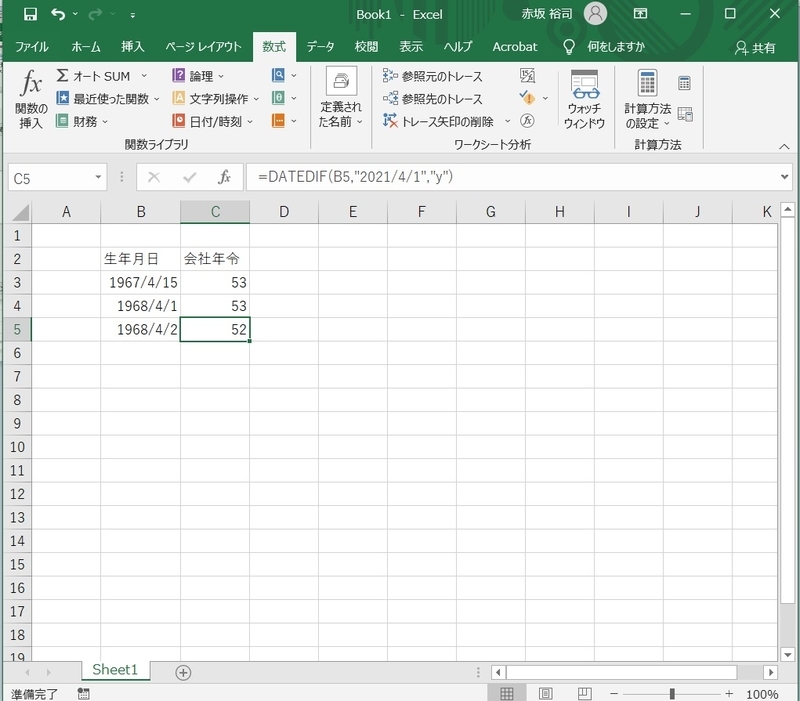Select cell containing 1968/4/1
The height and width of the screenshot is (701, 800).
(140, 306)
